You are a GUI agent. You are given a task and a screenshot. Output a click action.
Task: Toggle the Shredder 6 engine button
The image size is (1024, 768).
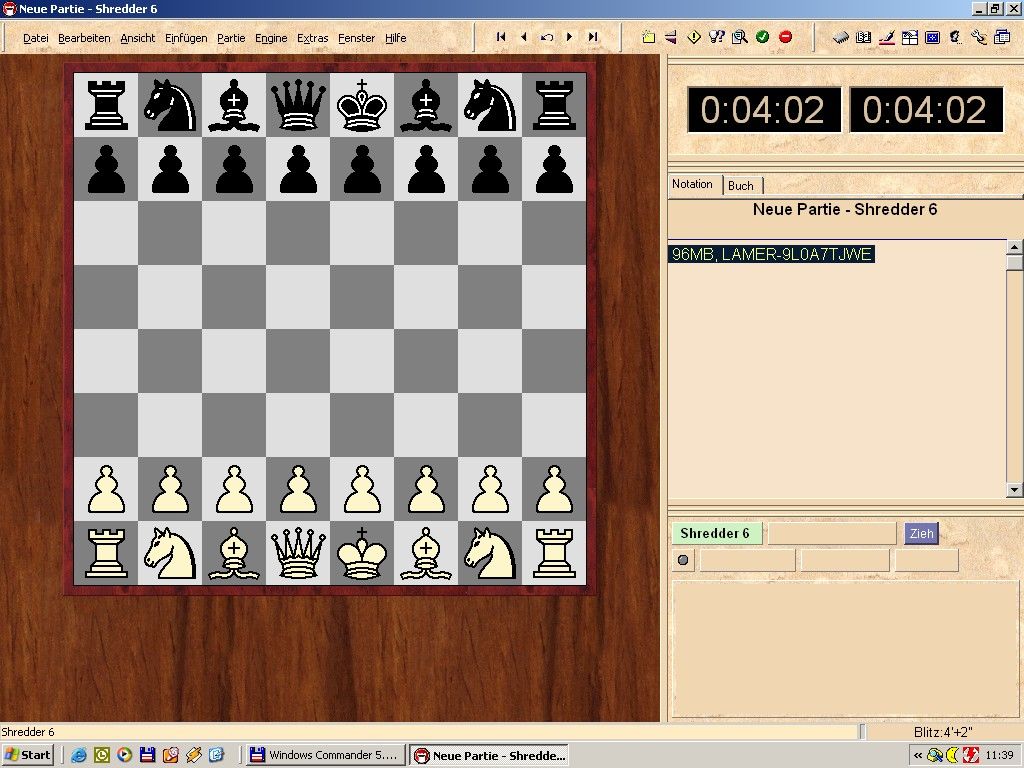(716, 533)
